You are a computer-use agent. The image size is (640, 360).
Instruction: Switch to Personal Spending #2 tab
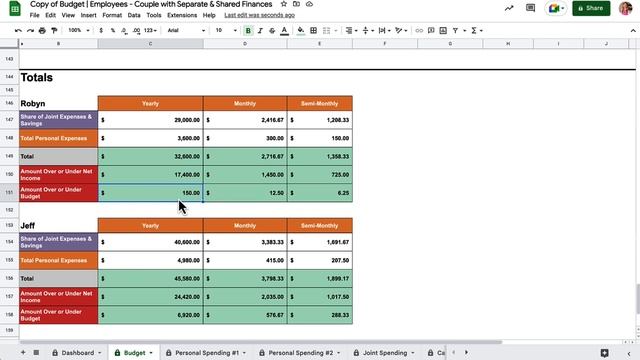(x=300, y=353)
